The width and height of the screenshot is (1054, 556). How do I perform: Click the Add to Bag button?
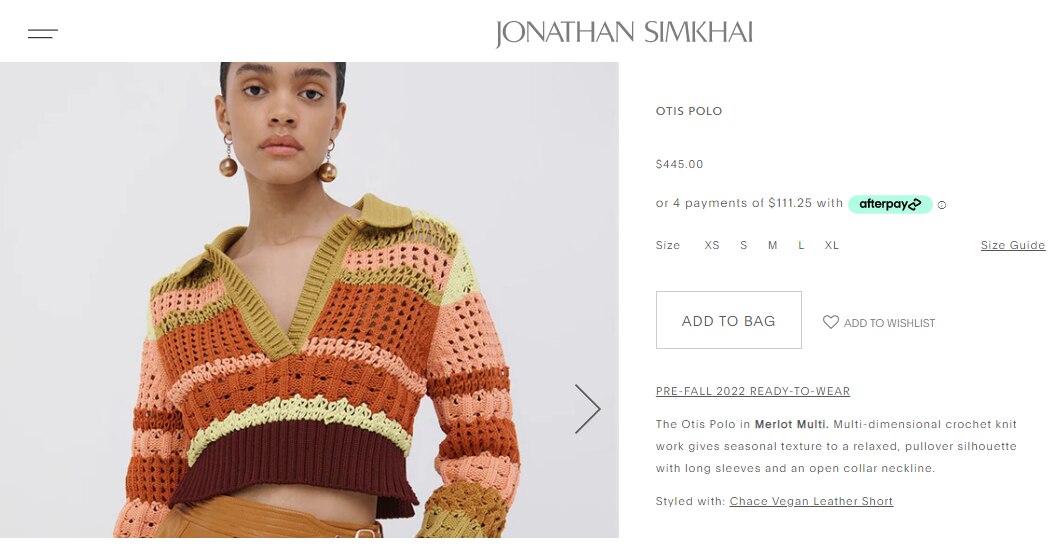tap(729, 320)
